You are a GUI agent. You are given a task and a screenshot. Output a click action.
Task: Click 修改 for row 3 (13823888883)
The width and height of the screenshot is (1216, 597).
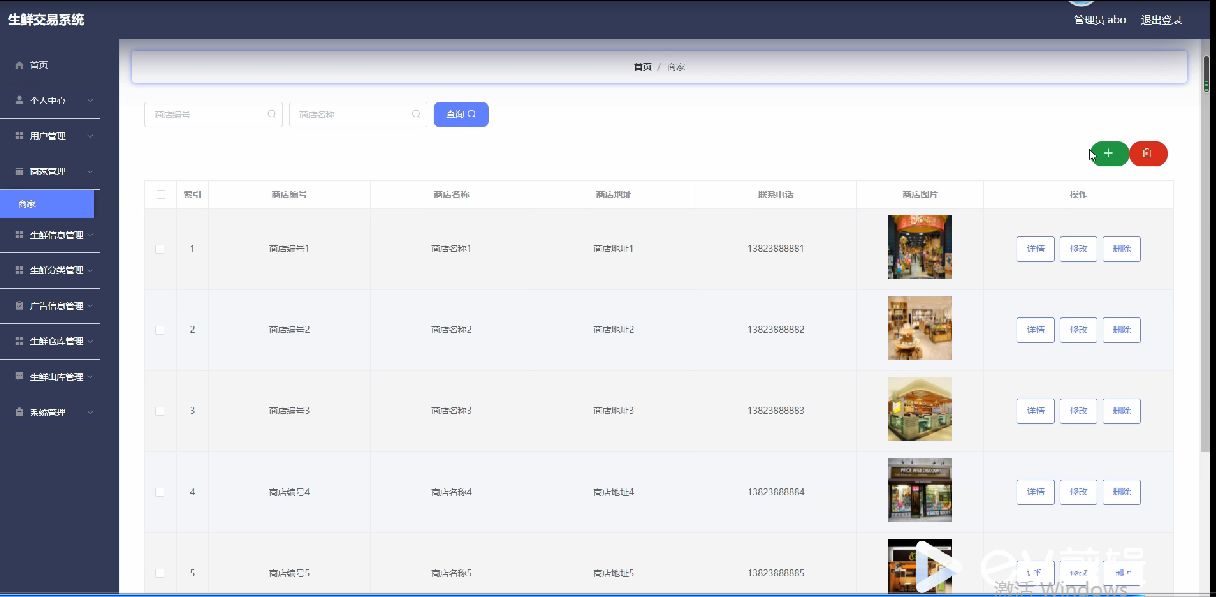pos(1078,410)
